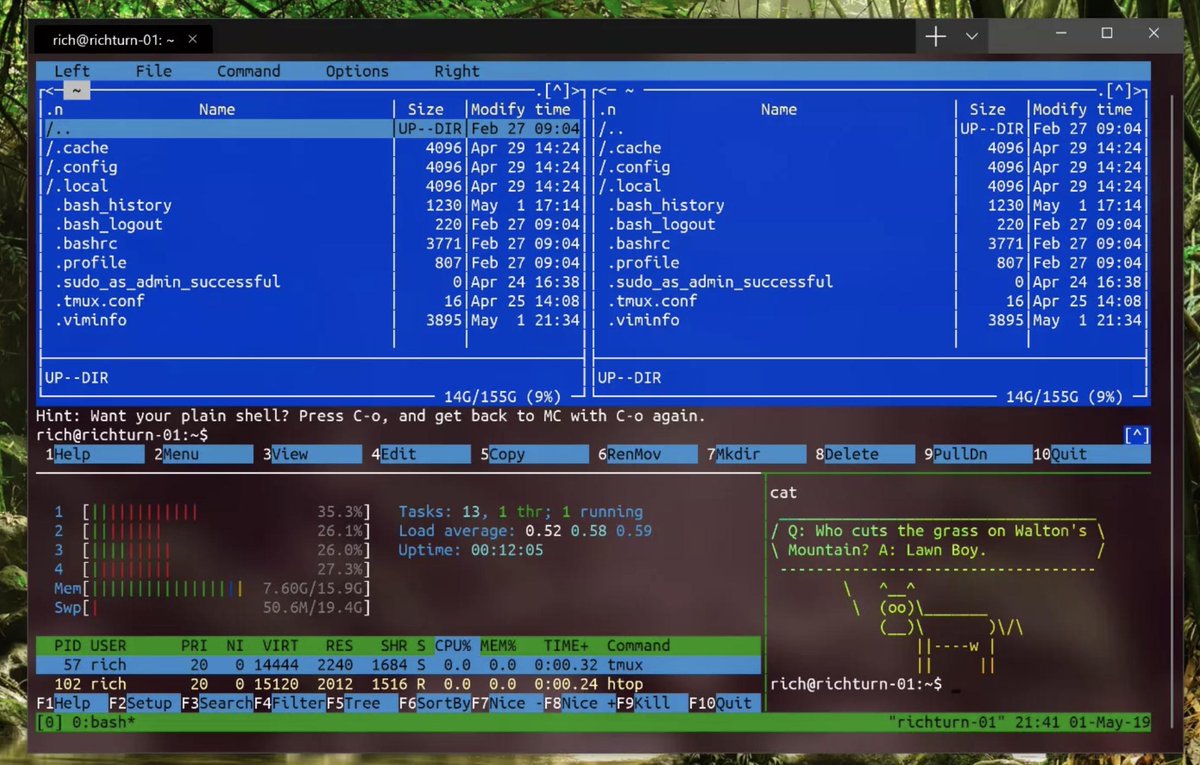This screenshot has height=765, width=1200.
Task: Click htop F6 SortBy
Action: [435, 703]
